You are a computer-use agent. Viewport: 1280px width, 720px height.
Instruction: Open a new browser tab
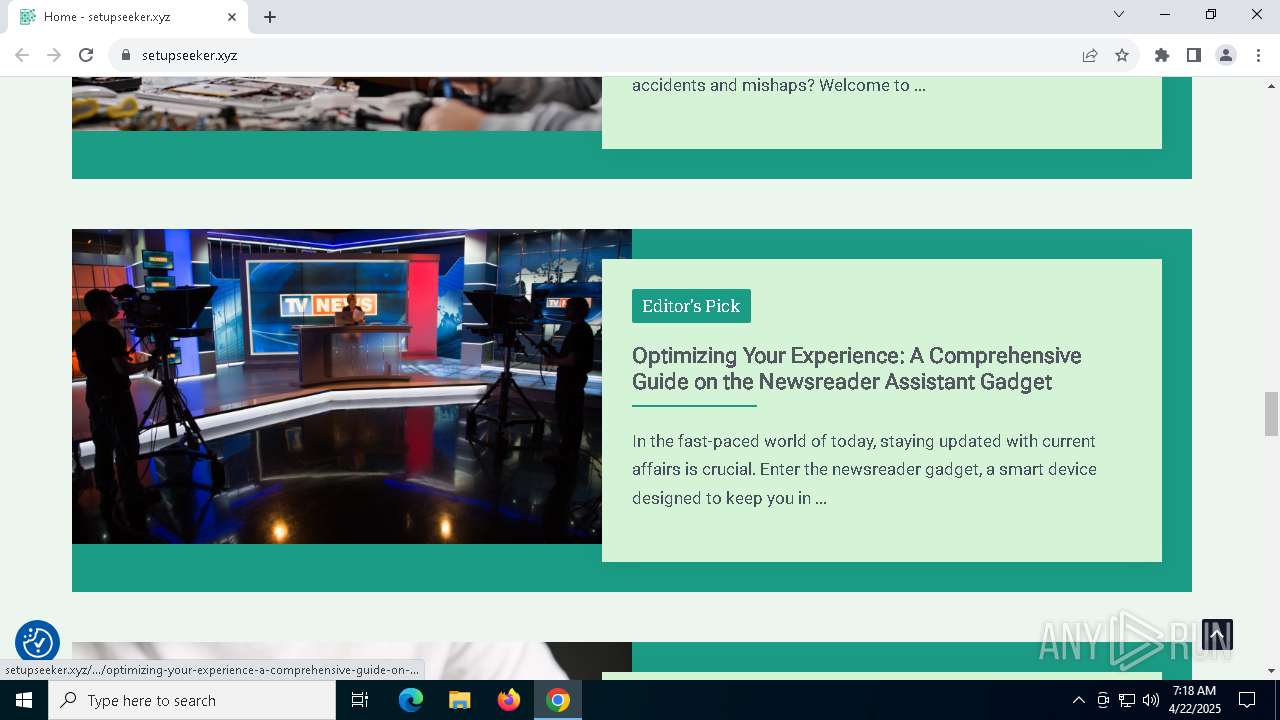(x=270, y=17)
